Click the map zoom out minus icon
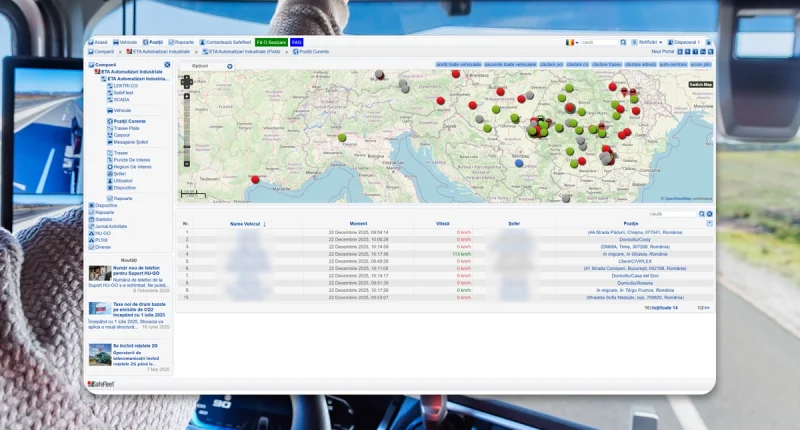The width and height of the screenshot is (800, 430). [x=186, y=163]
